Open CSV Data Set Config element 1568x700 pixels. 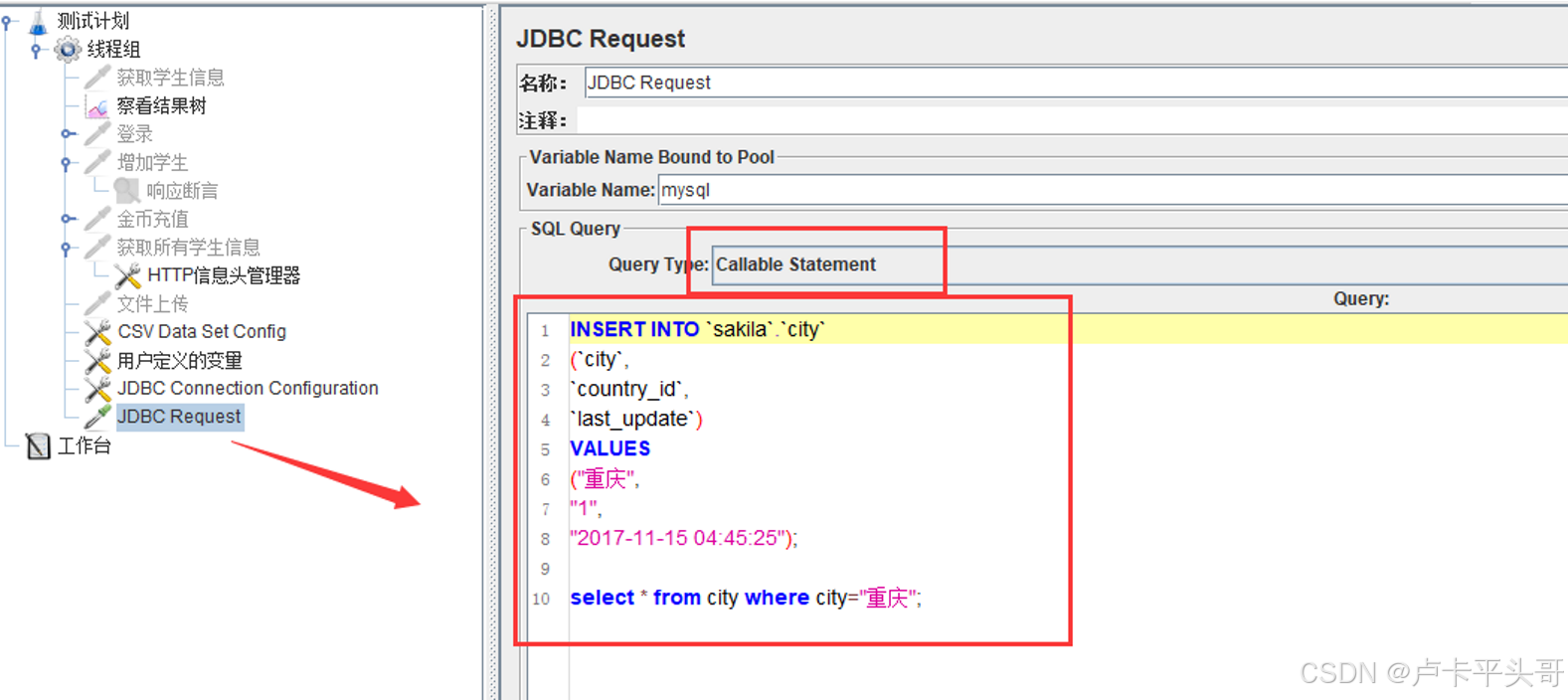(202, 331)
